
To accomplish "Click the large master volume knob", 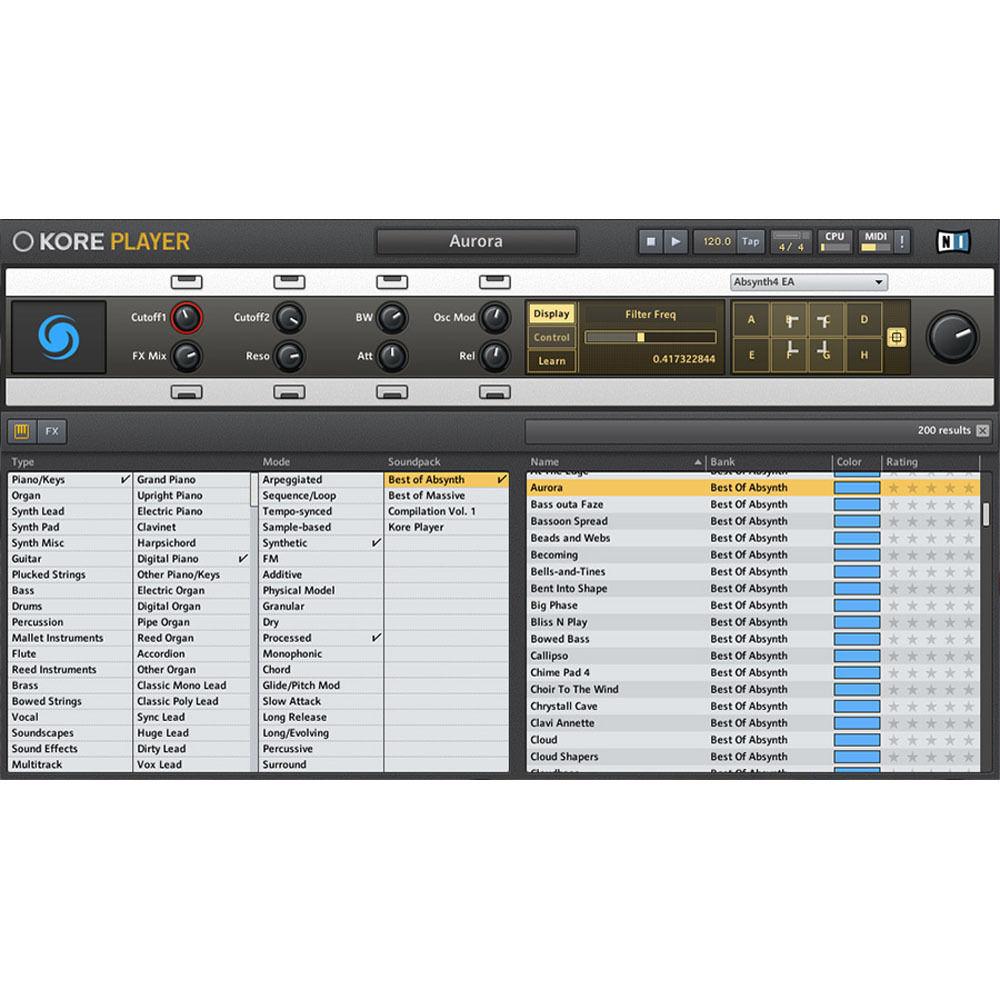I will point(952,337).
